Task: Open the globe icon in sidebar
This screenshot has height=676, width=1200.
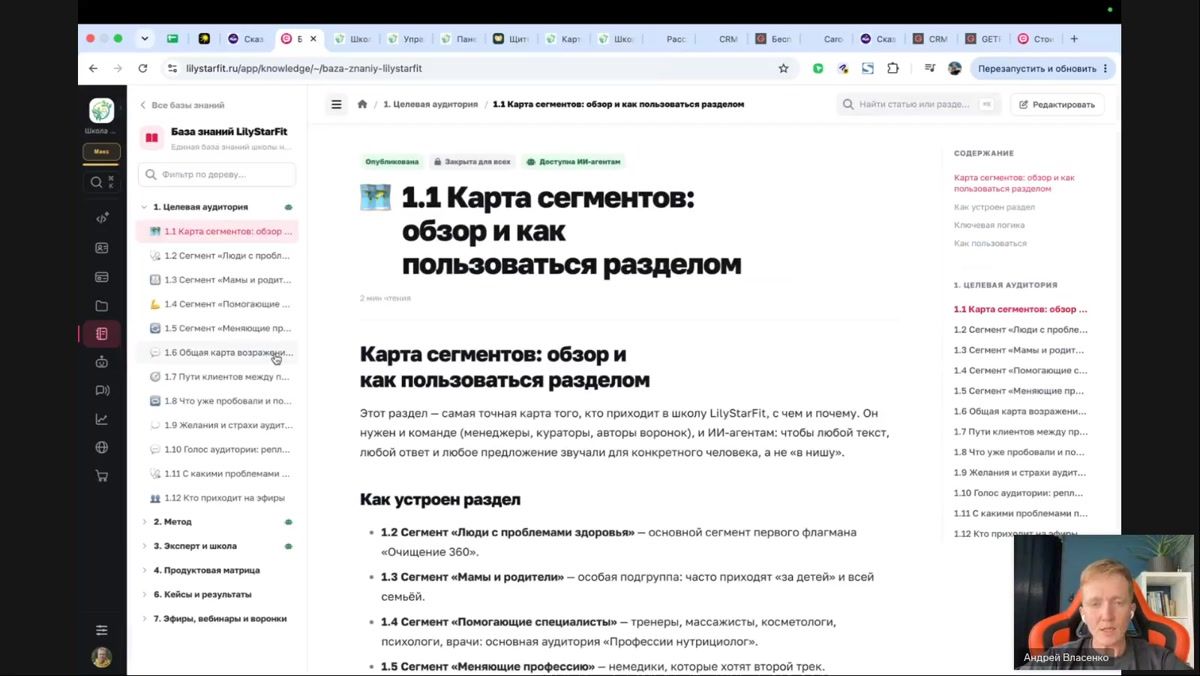Action: tap(101, 448)
